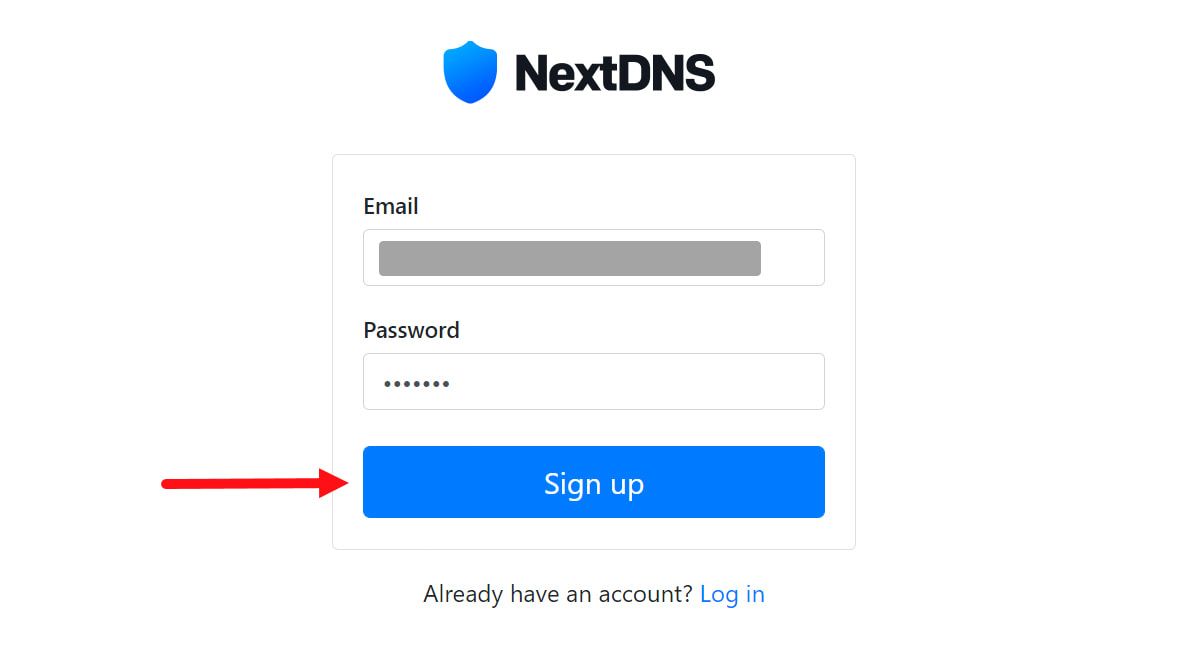Navigate to login via the Log in link
This screenshot has width=1200, height=650.
(733, 594)
